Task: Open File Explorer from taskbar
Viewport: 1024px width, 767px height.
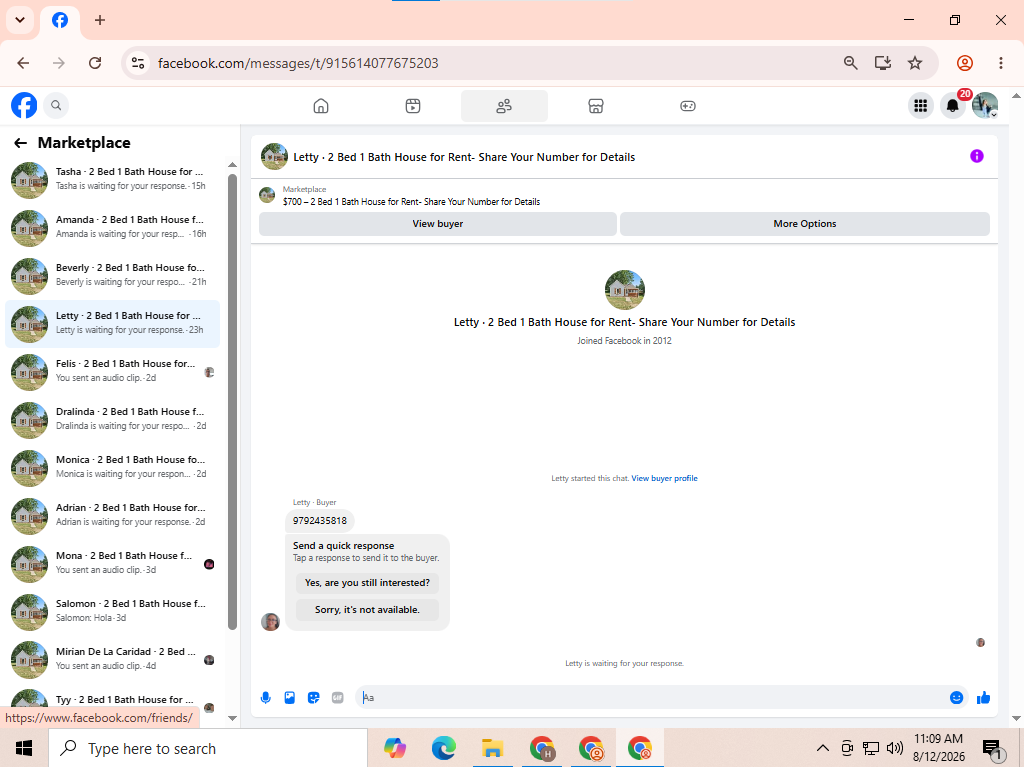Action: pyautogui.click(x=492, y=748)
